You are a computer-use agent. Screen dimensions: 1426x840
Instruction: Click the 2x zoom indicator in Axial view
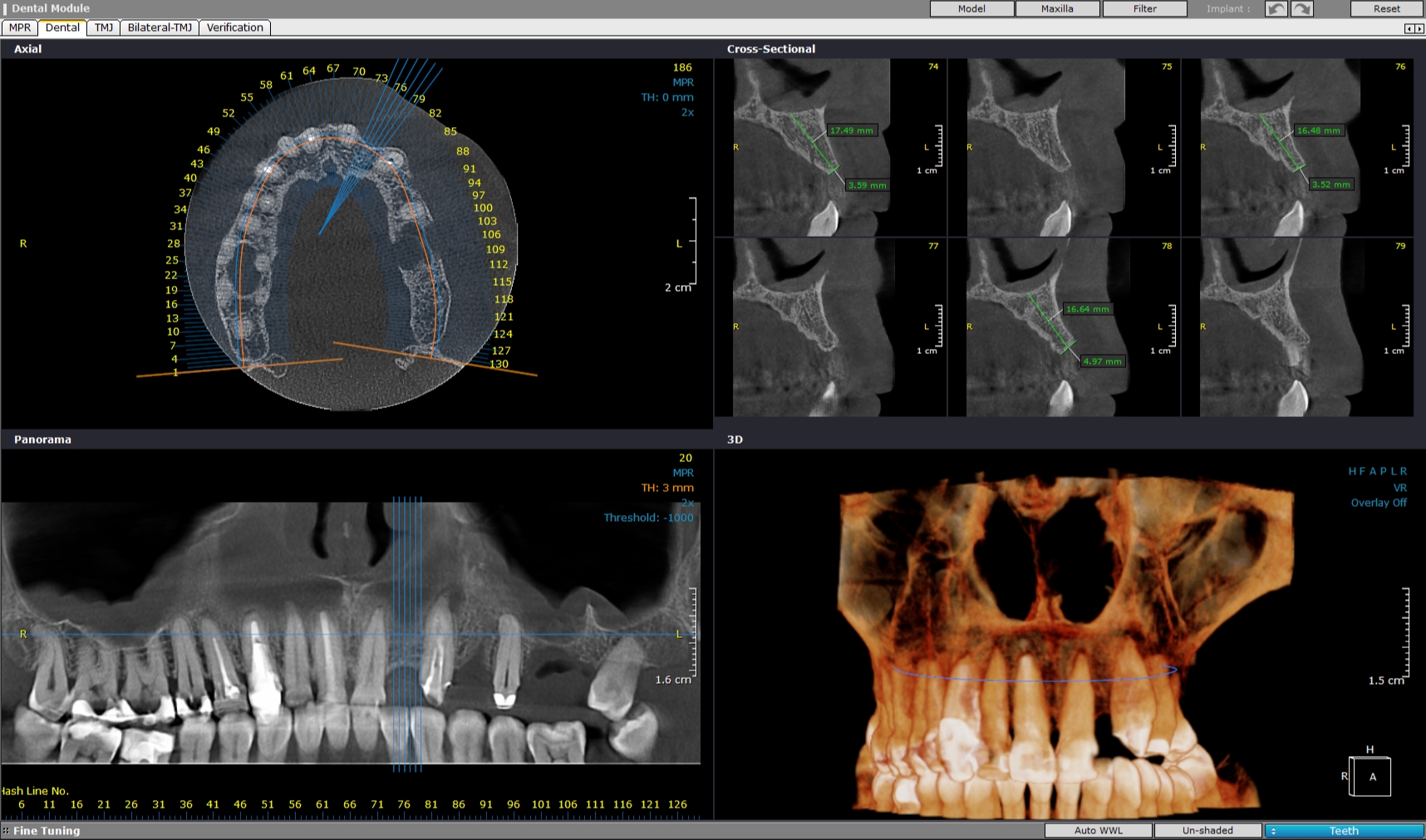[686, 111]
